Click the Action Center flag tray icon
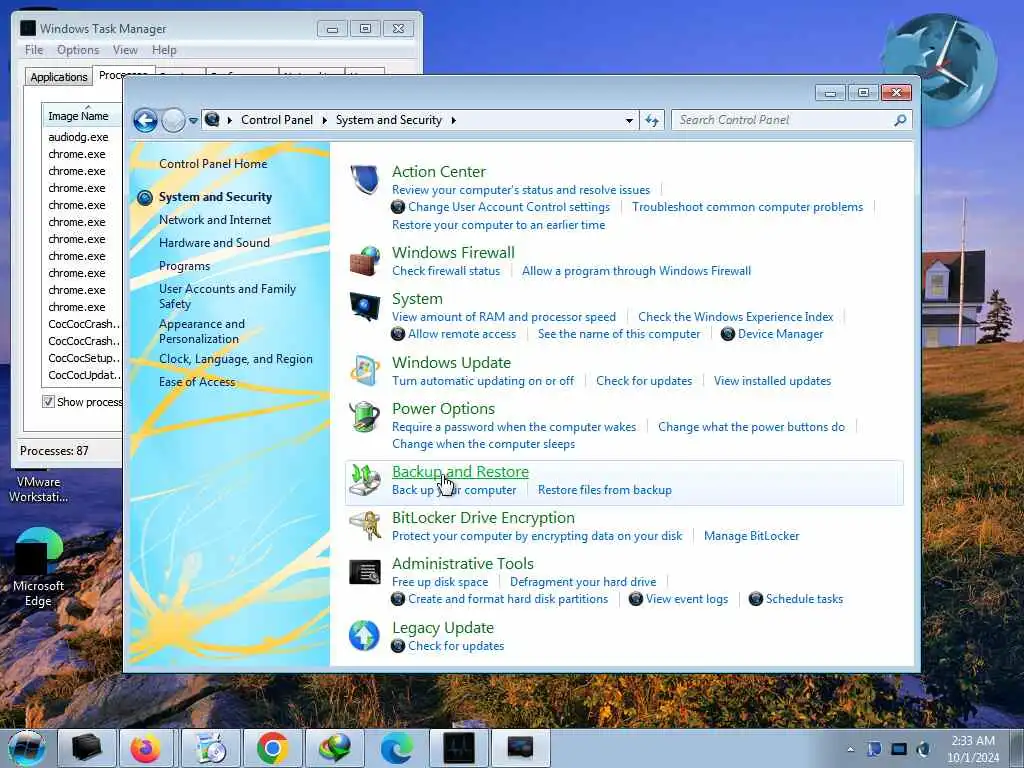The width and height of the screenshot is (1024, 768). click(x=874, y=749)
